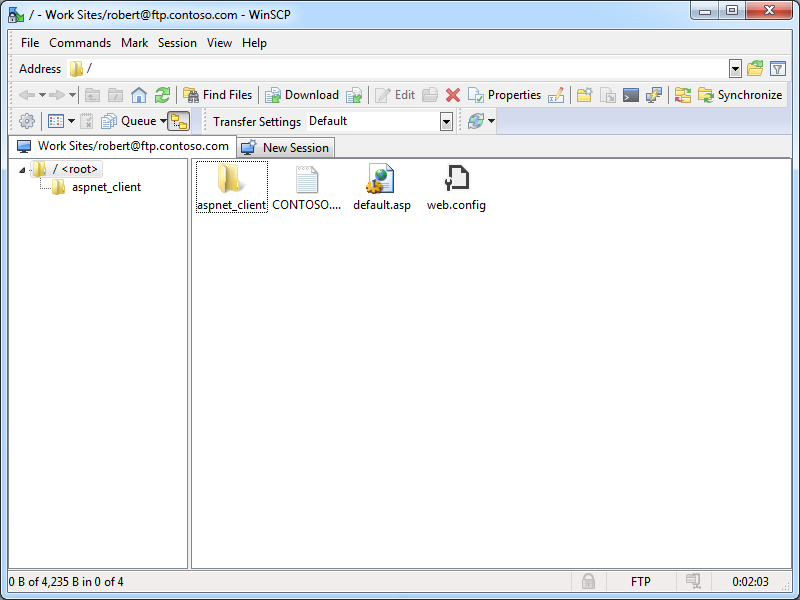Viewport: 800px width, 600px height.
Task: Toggle the directory tree panel button
Action: [178, 121]
